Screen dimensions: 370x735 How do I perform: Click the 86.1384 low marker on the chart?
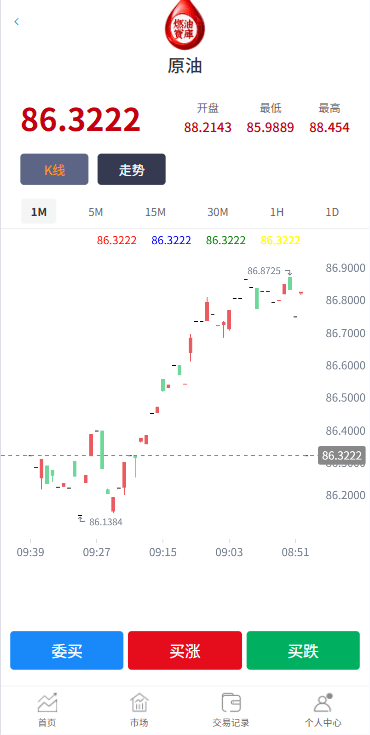[x=106, y=522]
